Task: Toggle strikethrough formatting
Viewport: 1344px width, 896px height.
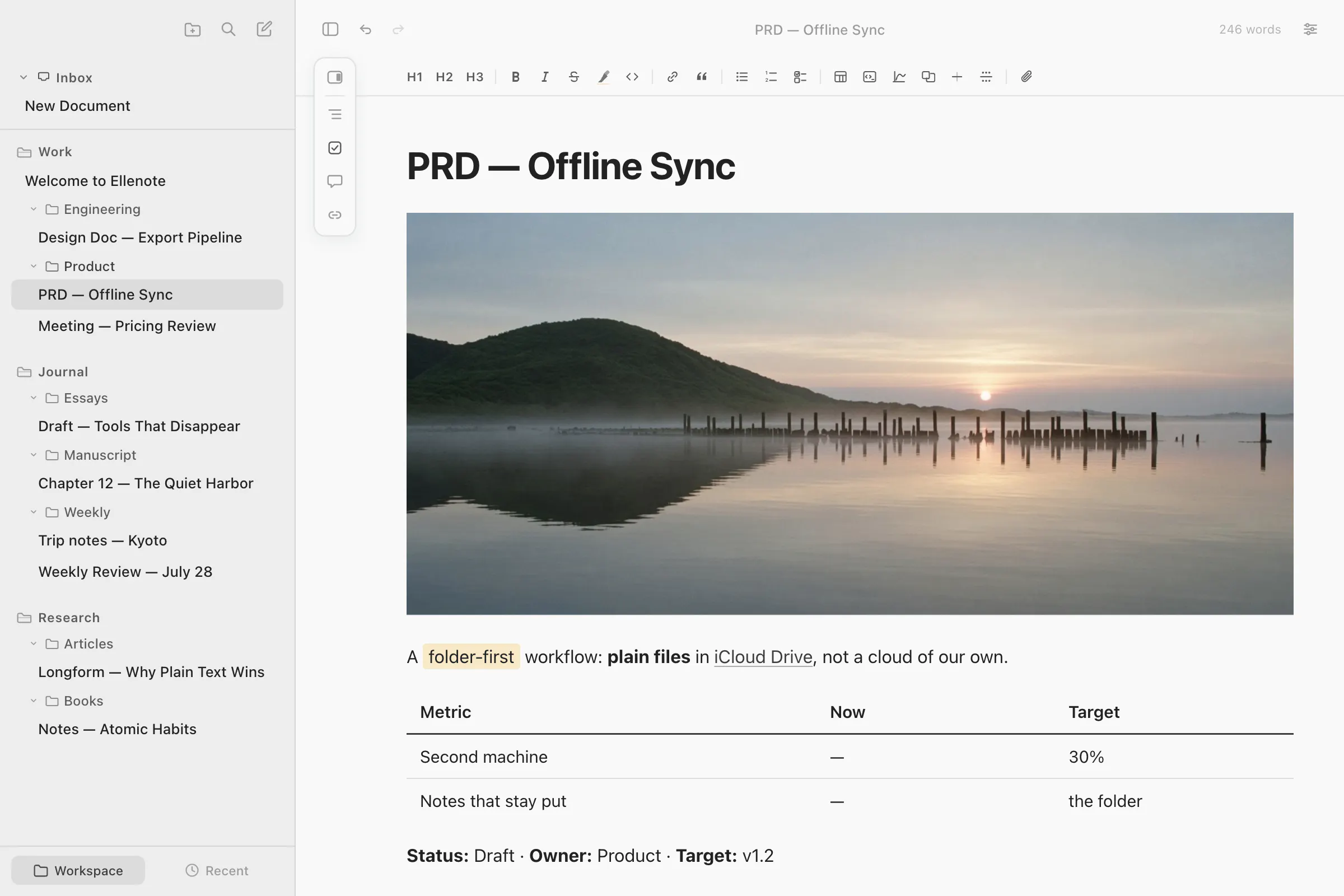Action: tap(573, 77)
